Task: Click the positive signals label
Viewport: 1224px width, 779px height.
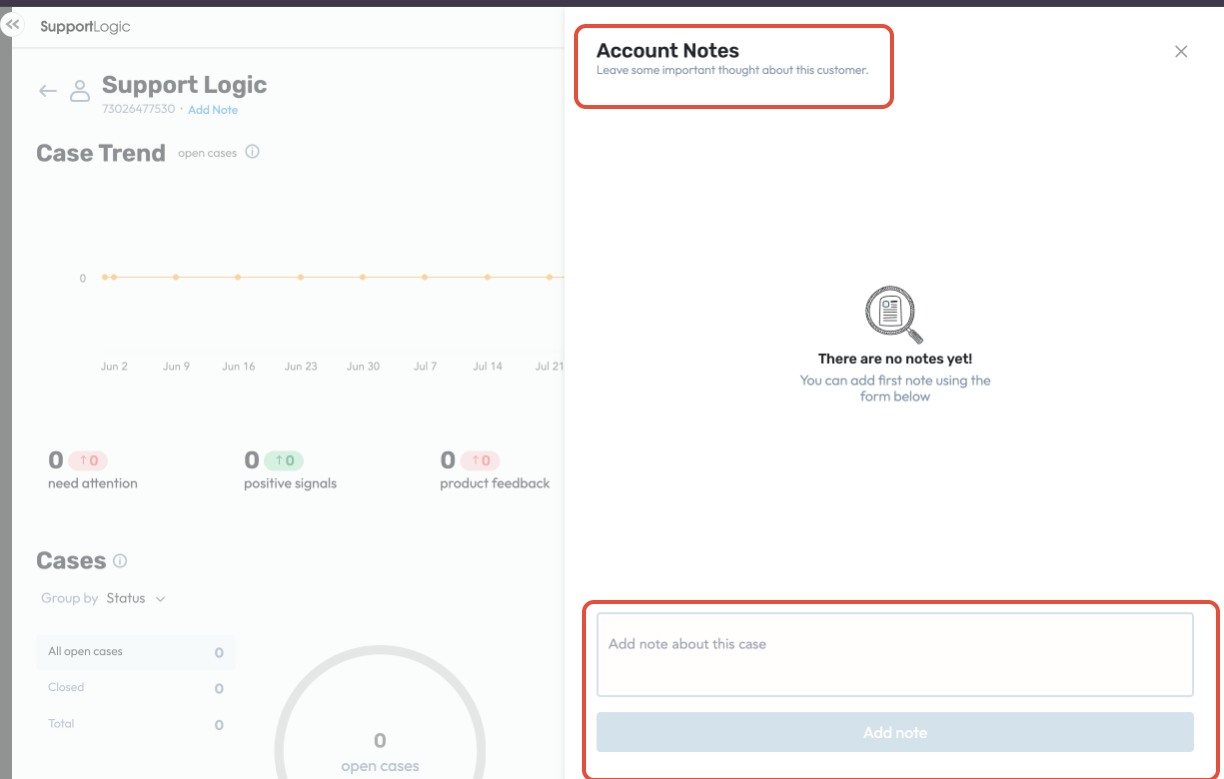Action: click(x=290, y=484)
